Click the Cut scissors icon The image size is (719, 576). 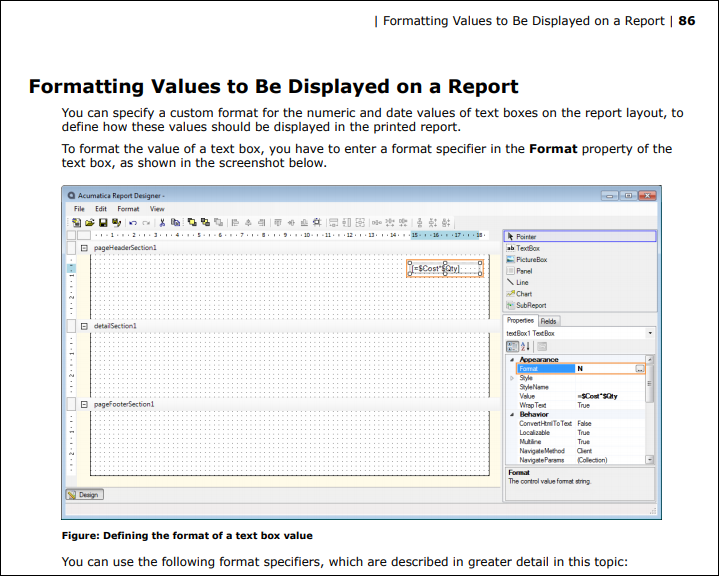pos(162,222)
